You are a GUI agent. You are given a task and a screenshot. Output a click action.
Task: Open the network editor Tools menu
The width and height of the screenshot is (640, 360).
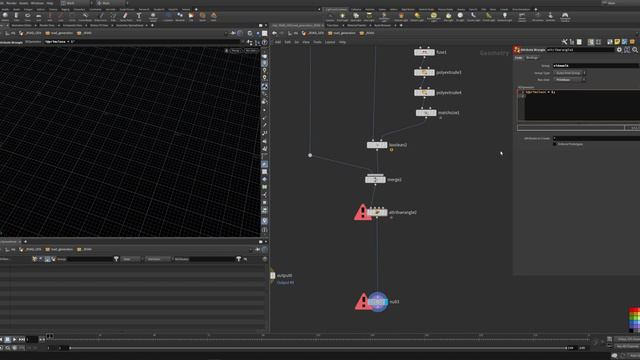317,42
